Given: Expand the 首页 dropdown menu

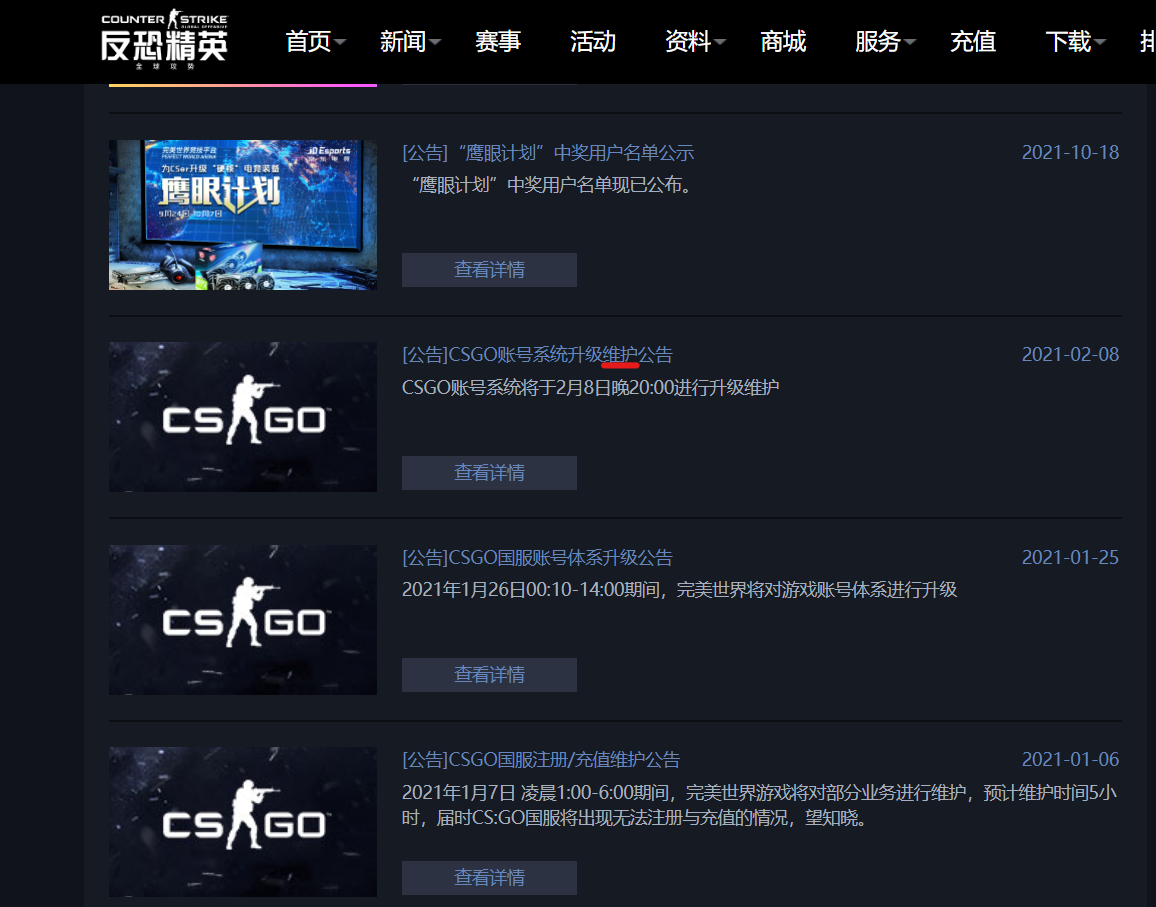Looking at the screenshot, I should click(x=316, y=41).
